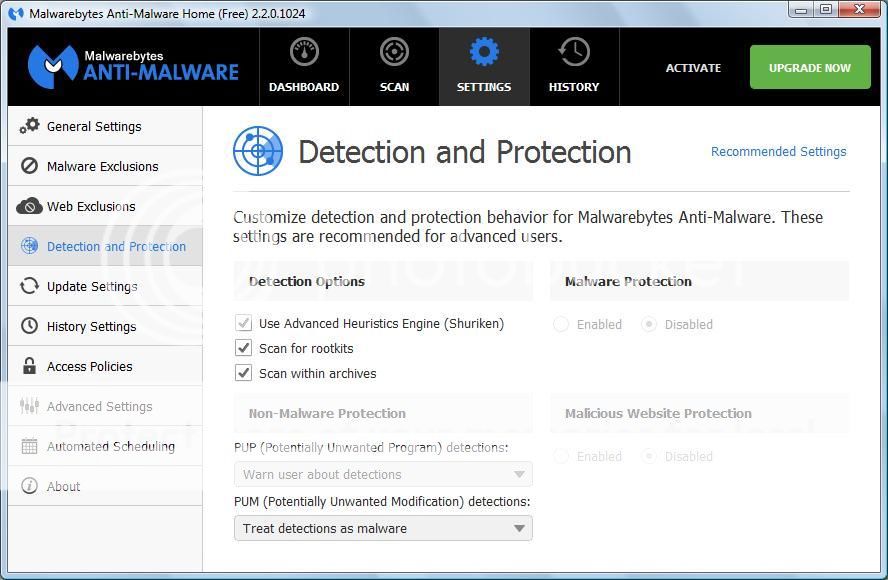
Task: Select Enabled radio under Malware Protection
Action: click(x=561, y=324)
